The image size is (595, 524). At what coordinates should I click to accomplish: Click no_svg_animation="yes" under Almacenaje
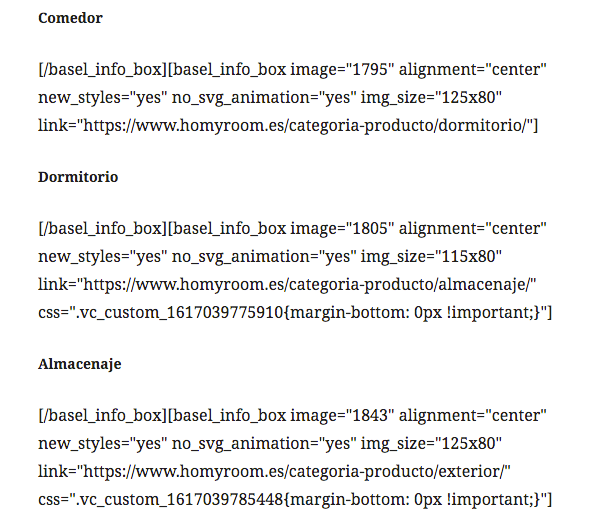pyautogui.click(x=264, y=444)
